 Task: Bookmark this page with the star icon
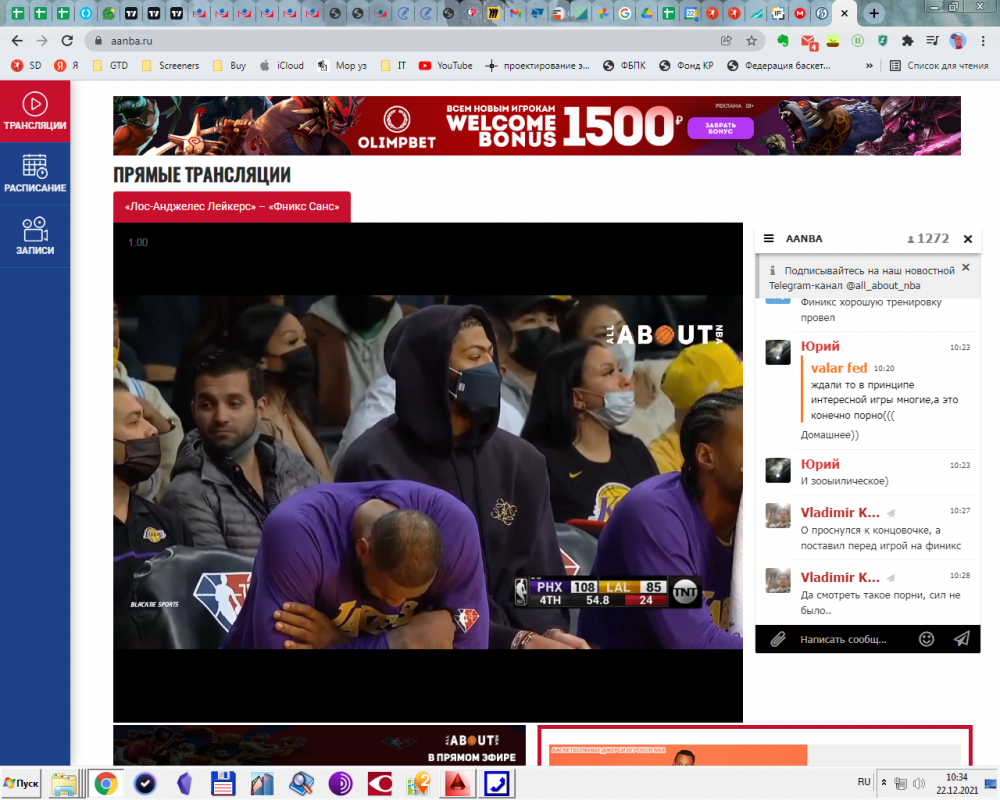[751, 41]
